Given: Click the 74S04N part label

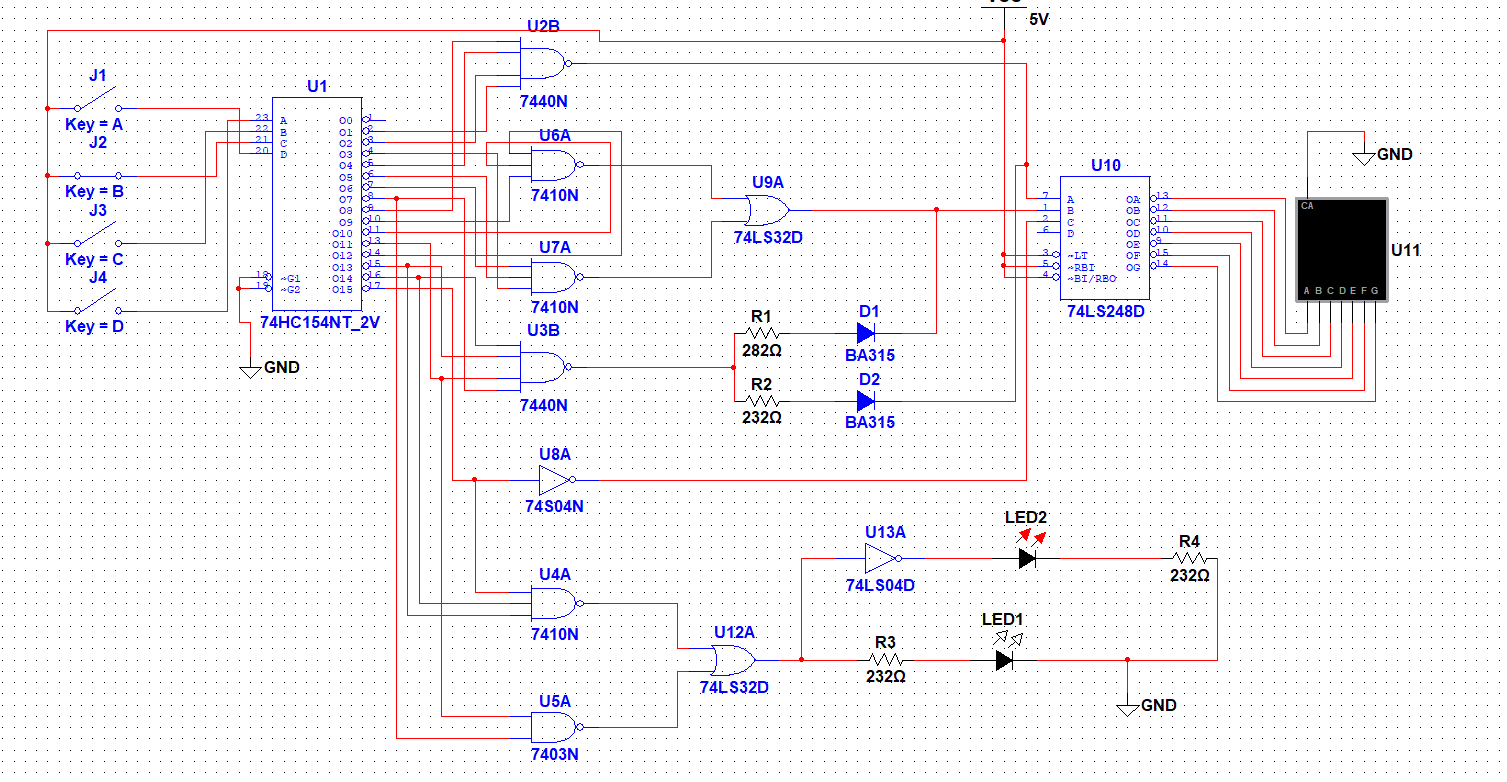Looking at the screenshot, I should click(554, 506).
